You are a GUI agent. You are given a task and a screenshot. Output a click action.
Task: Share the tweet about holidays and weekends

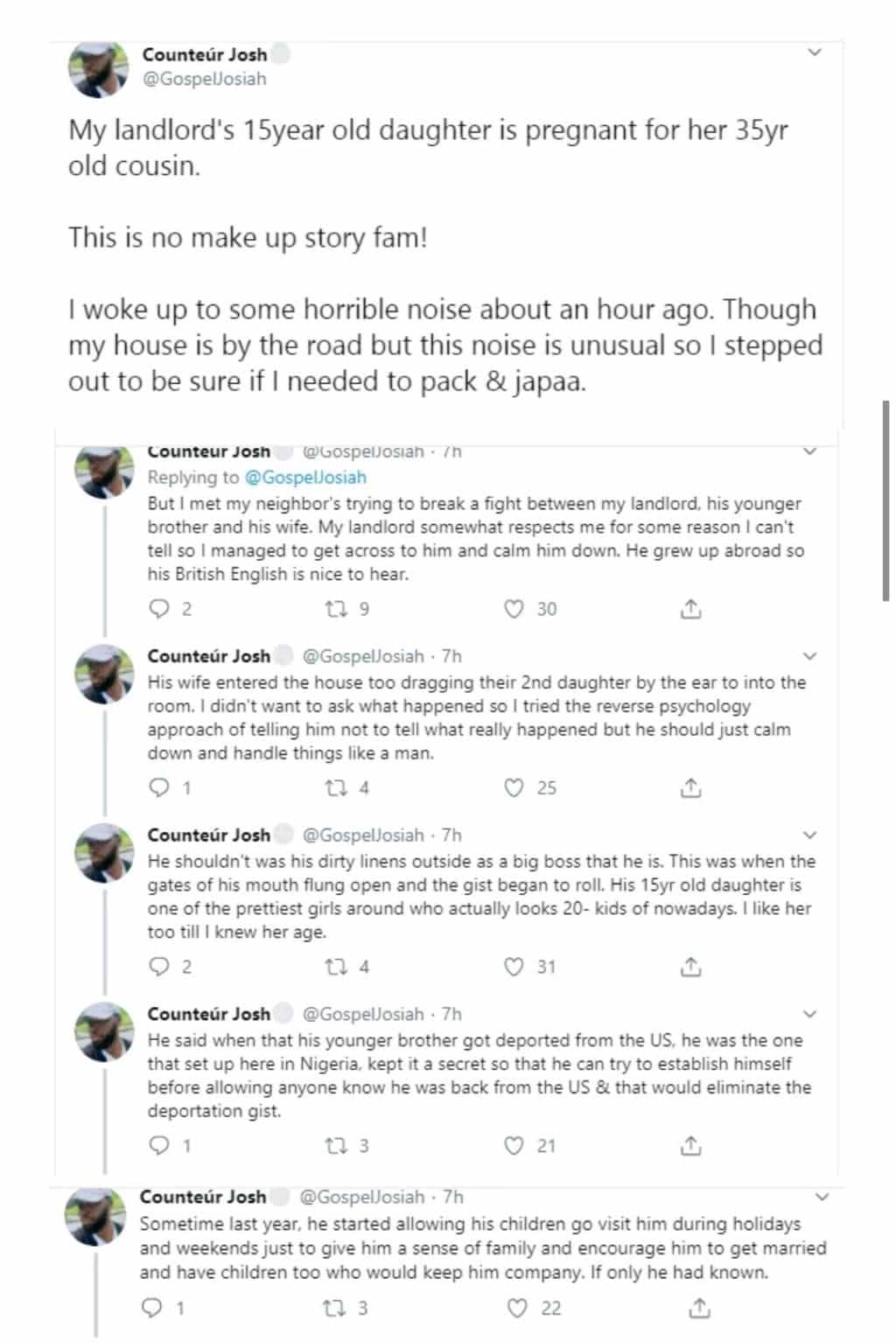pyautogui.click(x=698, y=1309)
